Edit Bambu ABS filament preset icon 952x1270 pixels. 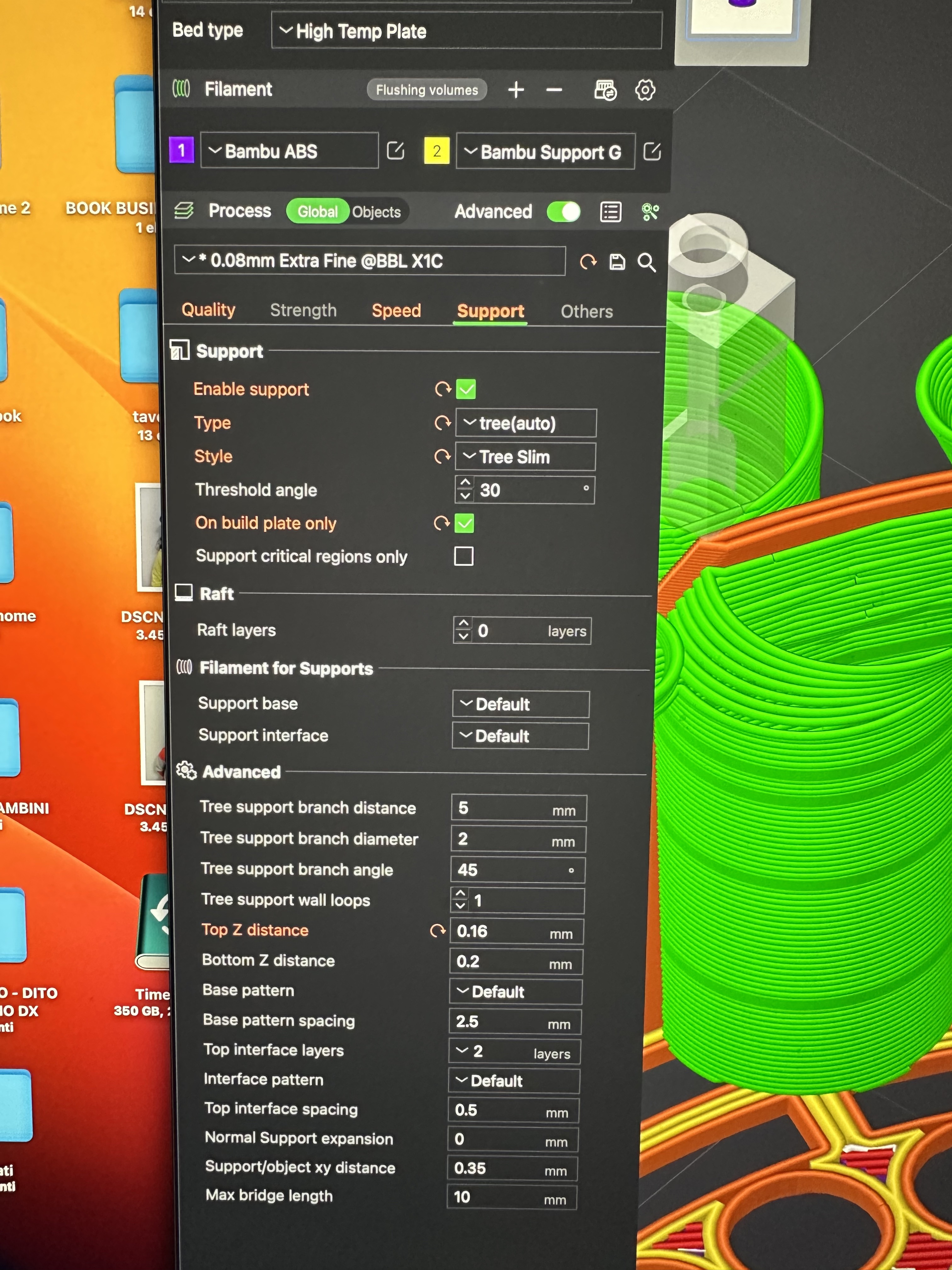pyautogui.click(x=395, y=151)
